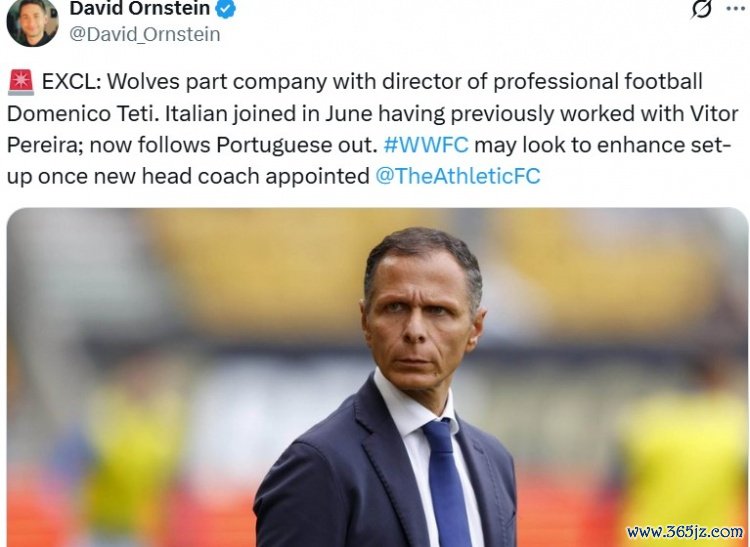Screen dimensions: 750x547
Task: Open the @David_Ornstein handle link
Action: [144, 34]
